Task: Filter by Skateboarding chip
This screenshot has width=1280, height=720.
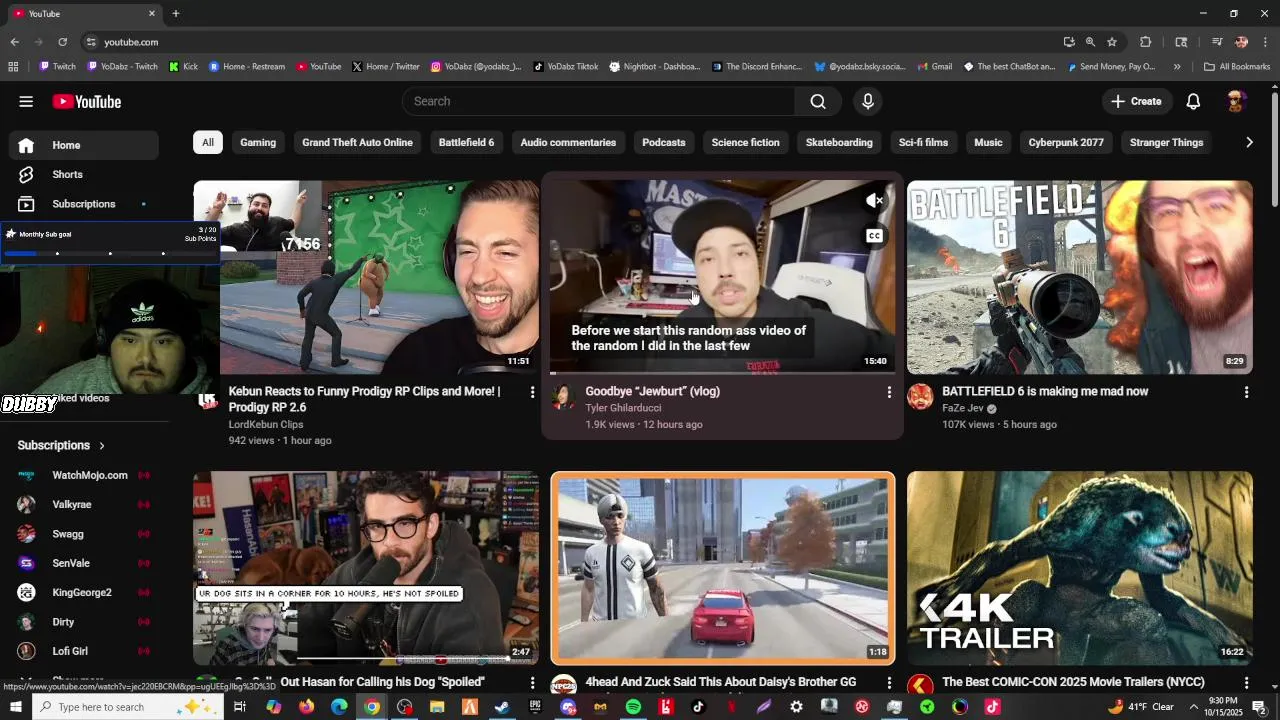Action: 839,142
